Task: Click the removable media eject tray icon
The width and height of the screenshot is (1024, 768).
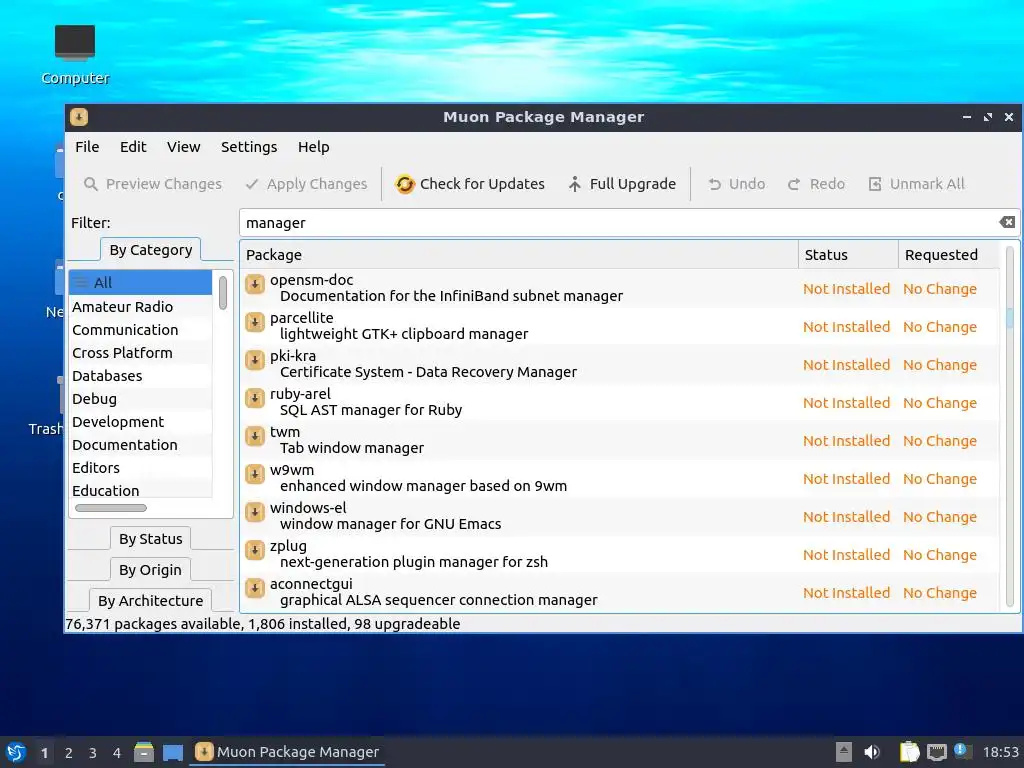Action: point(843,752)
